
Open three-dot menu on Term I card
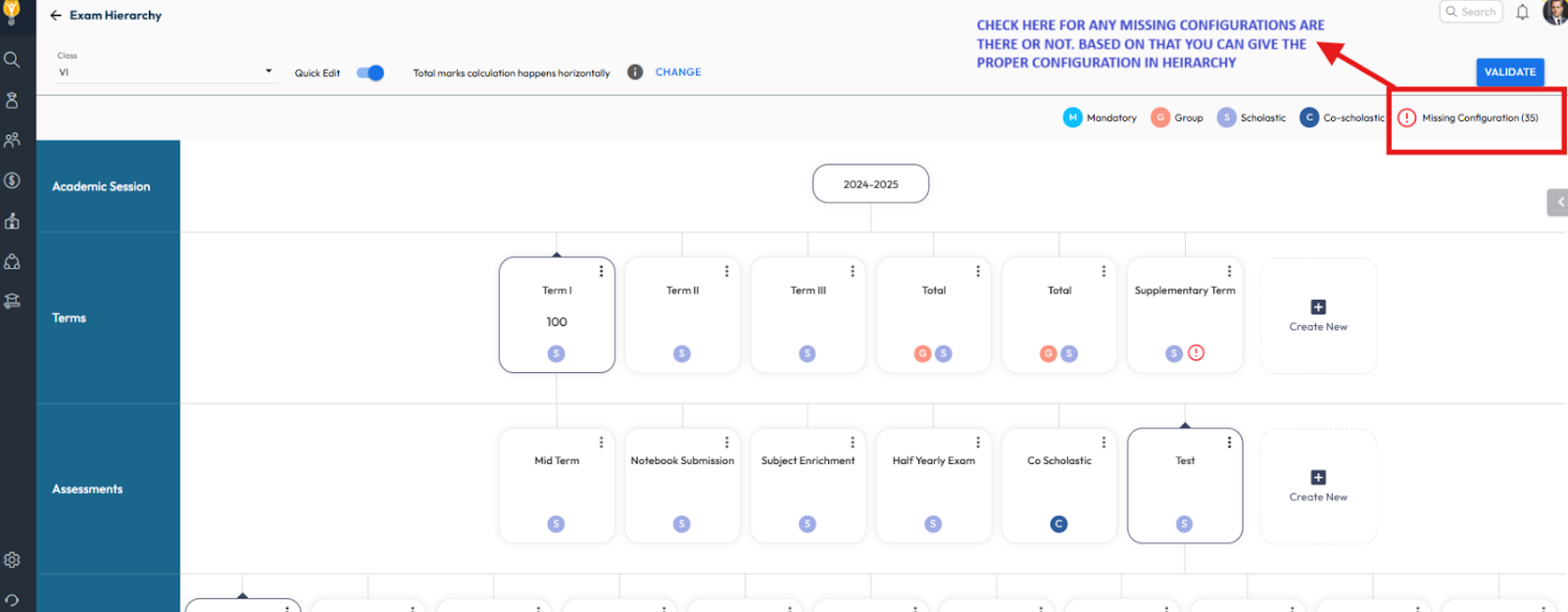601,271
